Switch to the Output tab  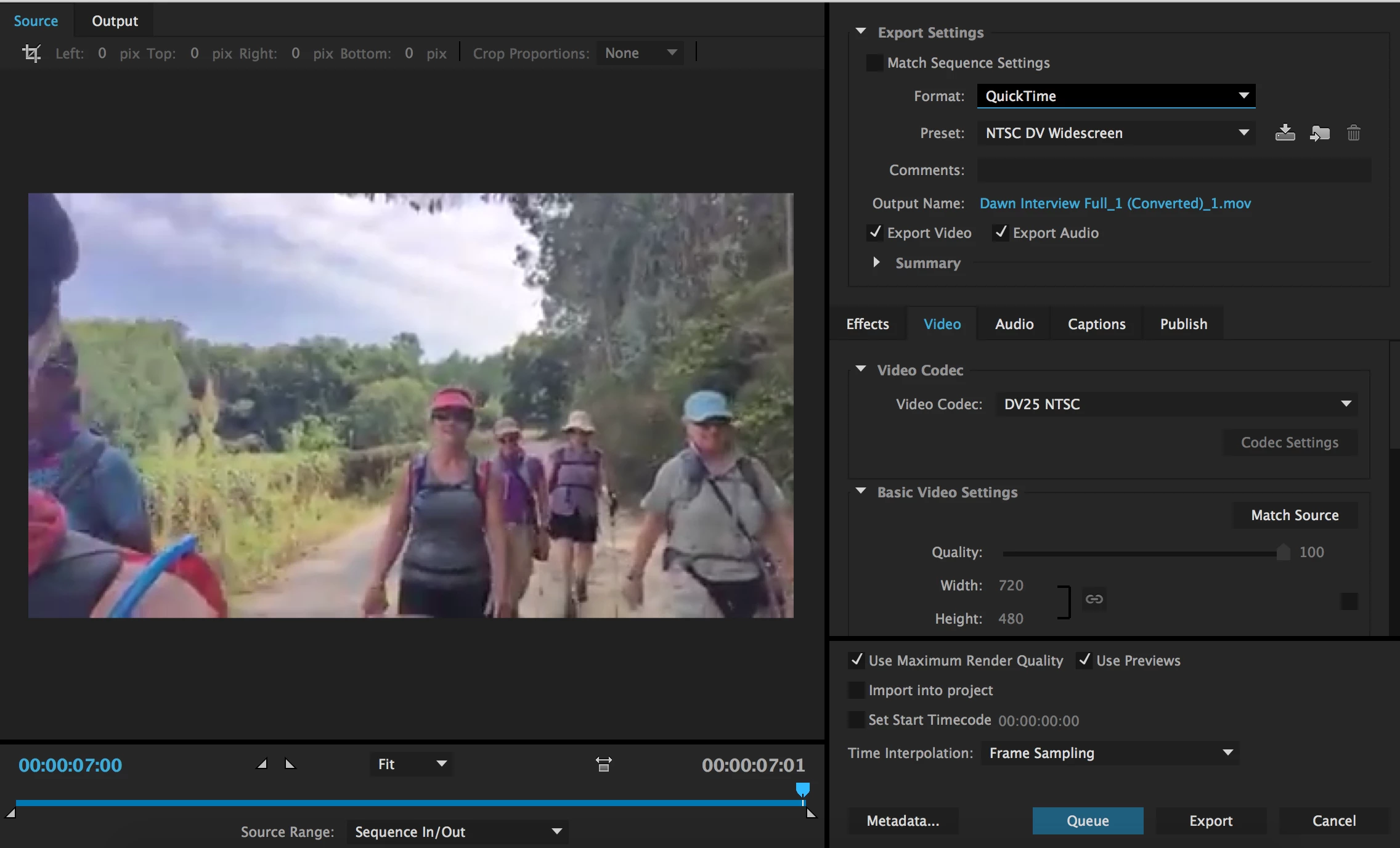click(x=115, y=21)
